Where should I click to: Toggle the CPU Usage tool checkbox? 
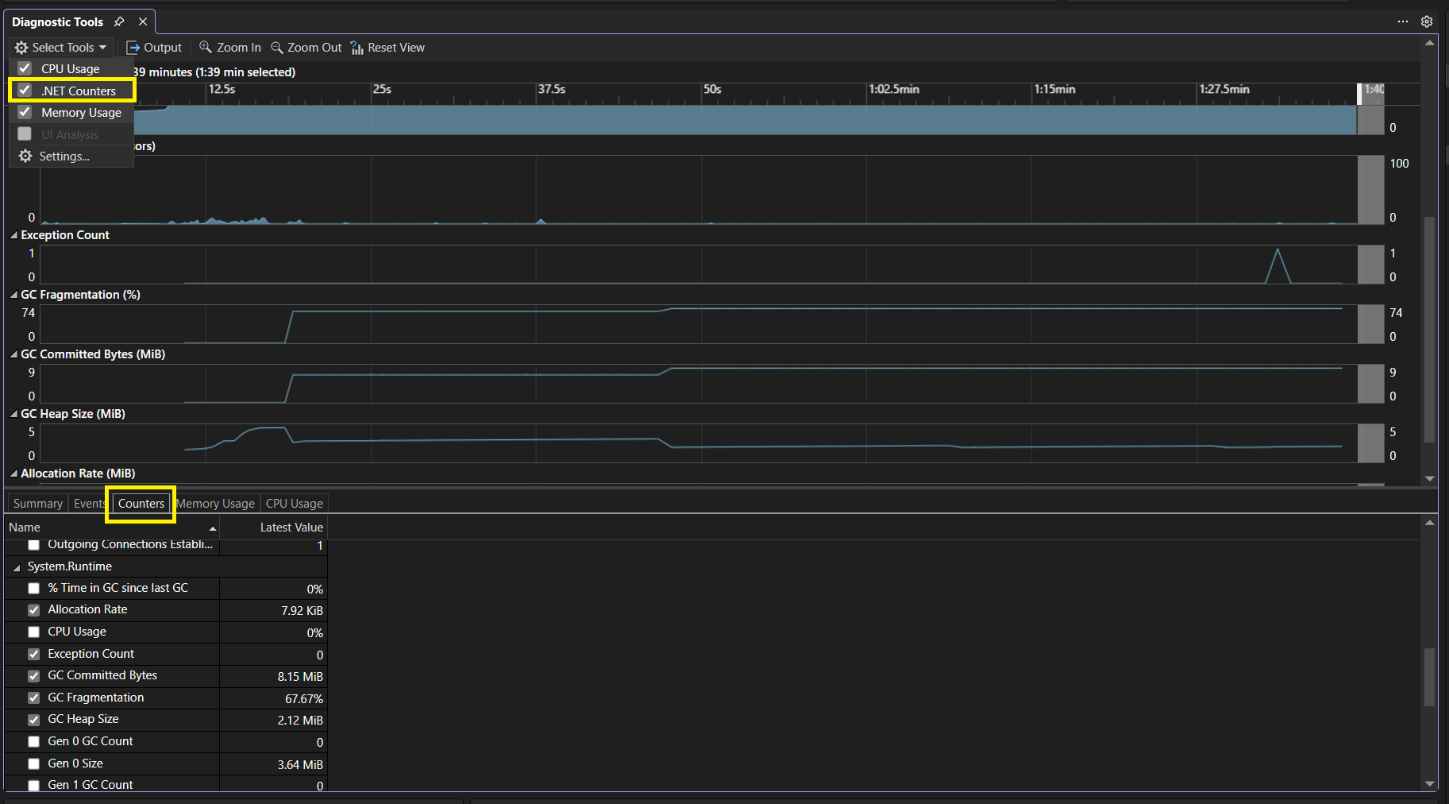[25, 69]
